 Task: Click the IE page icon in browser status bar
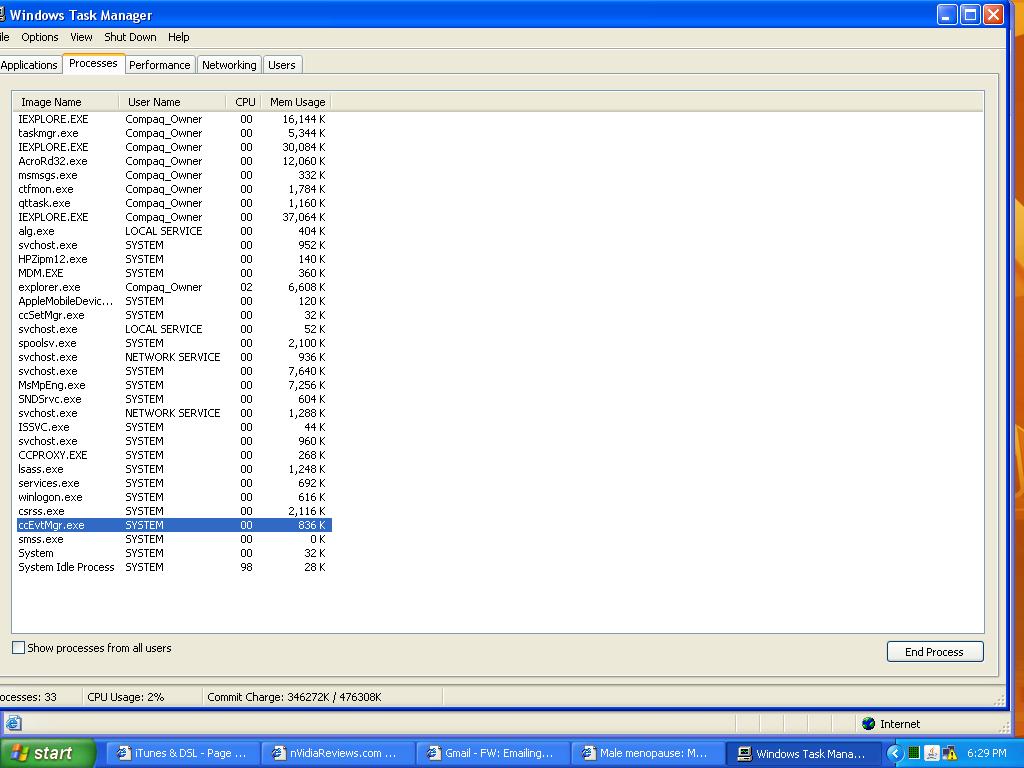pyautogui.click(x=13, y=723)
